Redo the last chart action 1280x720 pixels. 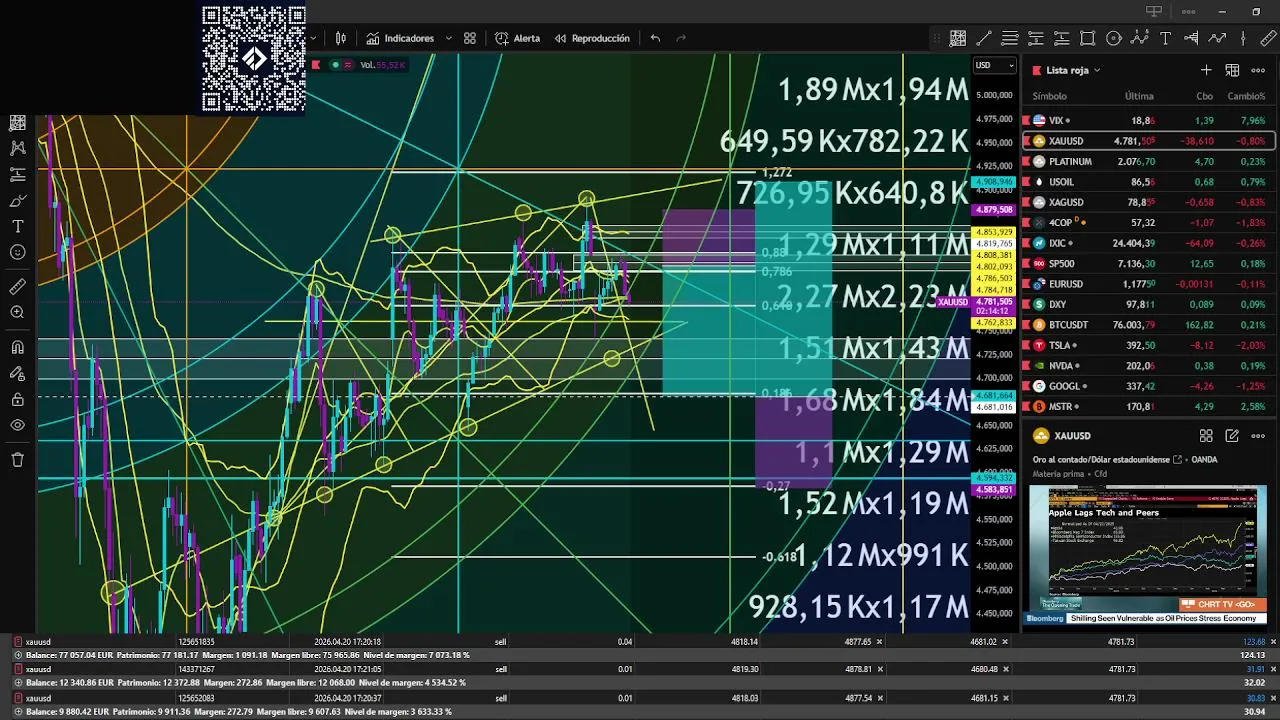pos(681,38)
